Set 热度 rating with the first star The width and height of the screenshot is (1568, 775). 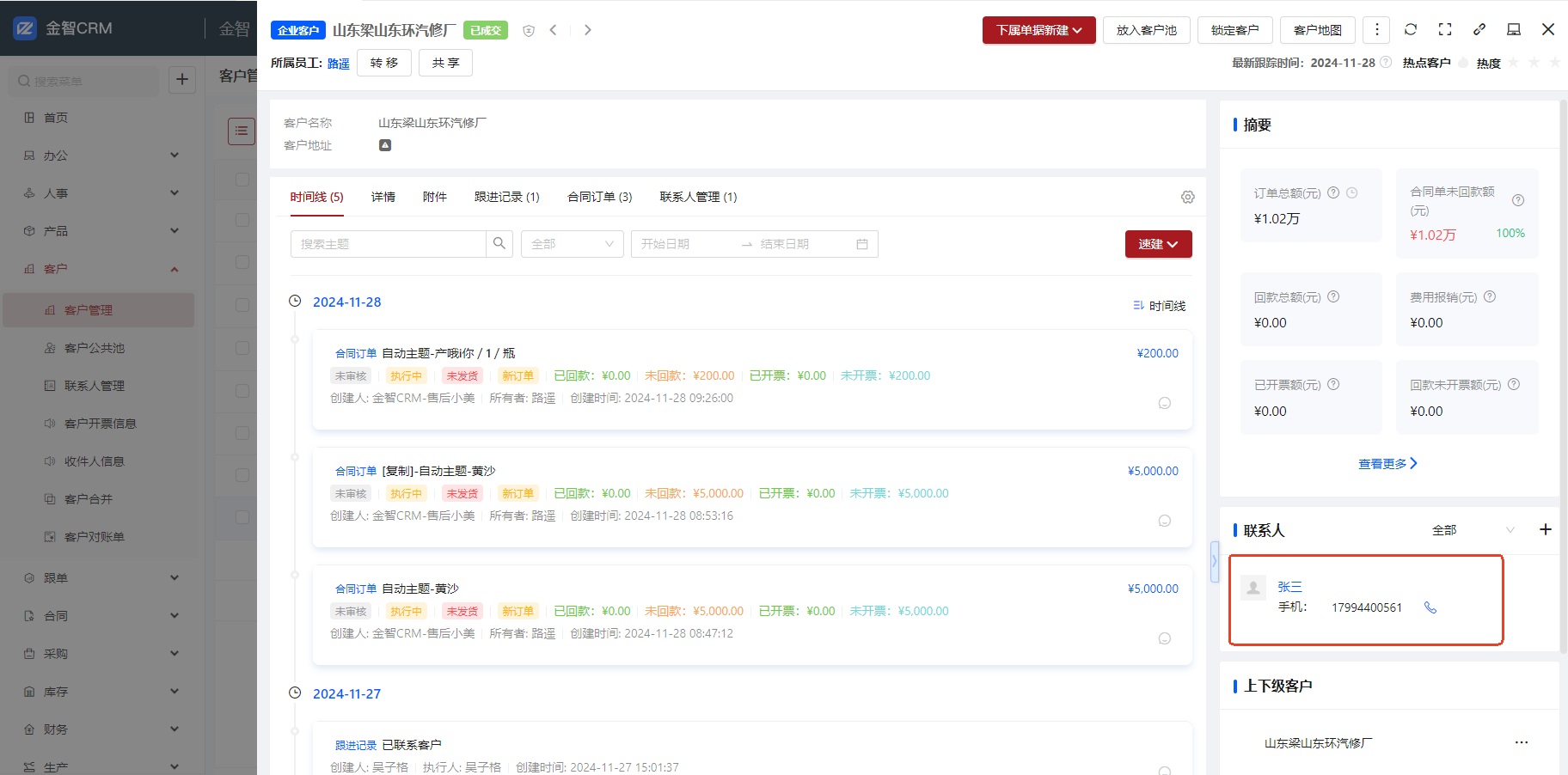pyautogui.click(x=1513, y=63)
